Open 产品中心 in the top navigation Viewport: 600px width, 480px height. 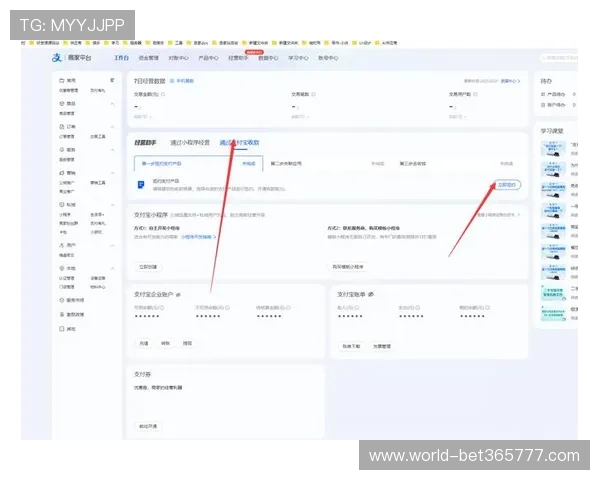208,58
